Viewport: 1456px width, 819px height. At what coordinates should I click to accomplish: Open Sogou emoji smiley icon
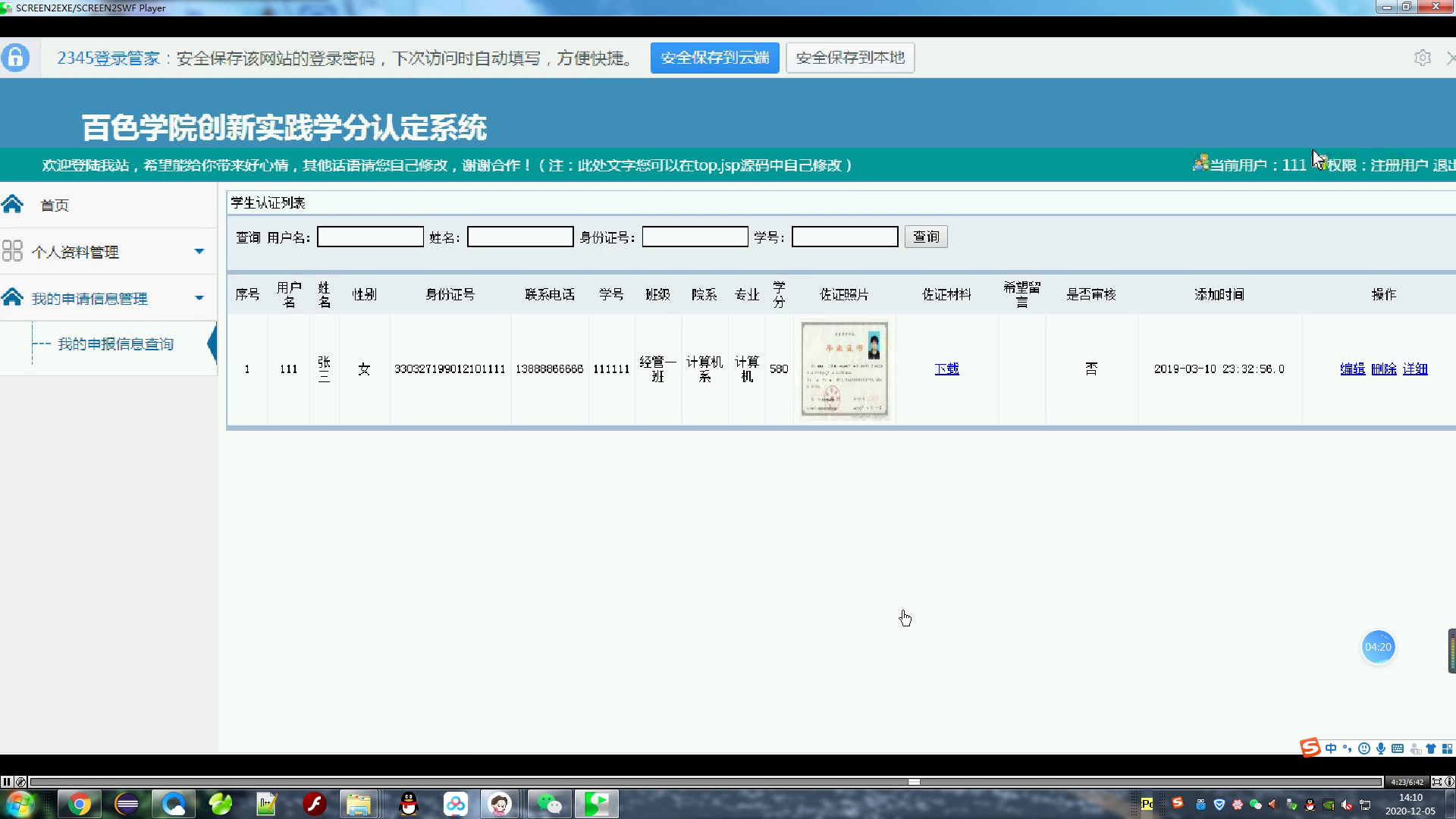(1364, 748)
